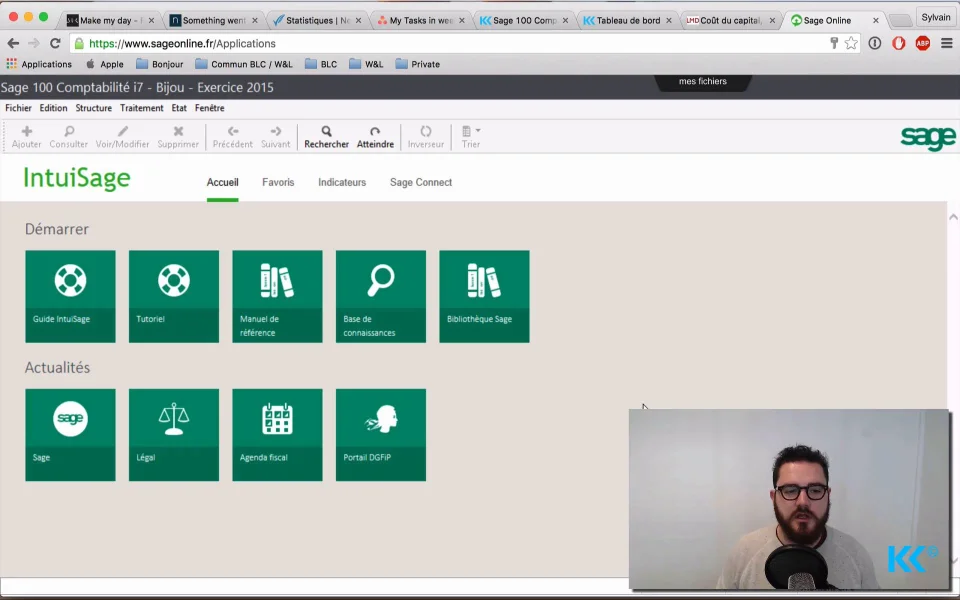The width and height of the screenshot is (960, 600).
Task: Click the Atteindre toolbar icon
Action: pos(375,131)
